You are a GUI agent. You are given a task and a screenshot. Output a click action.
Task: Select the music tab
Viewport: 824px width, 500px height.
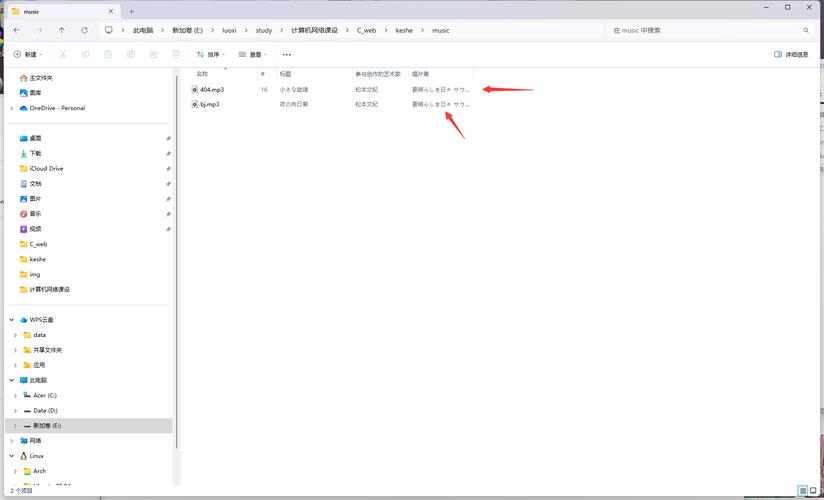pyautogui.click(x=62, y=12)
